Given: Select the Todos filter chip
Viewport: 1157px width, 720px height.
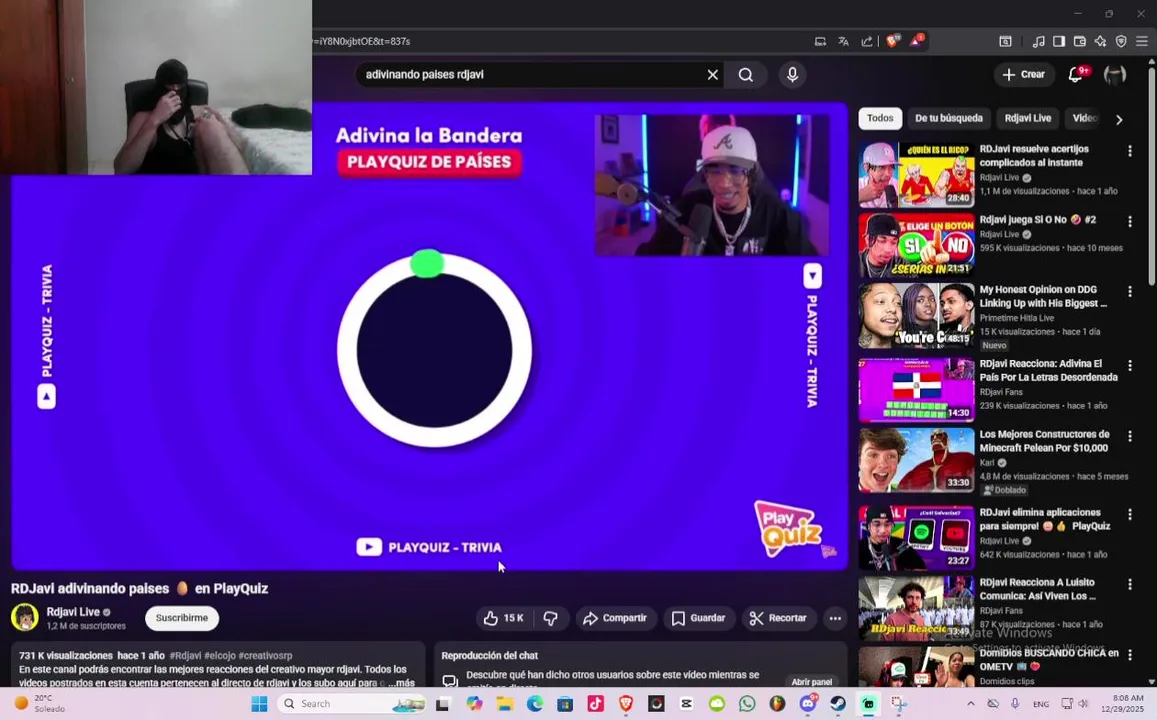Looking at the screenshot, I should pos(880,118).
